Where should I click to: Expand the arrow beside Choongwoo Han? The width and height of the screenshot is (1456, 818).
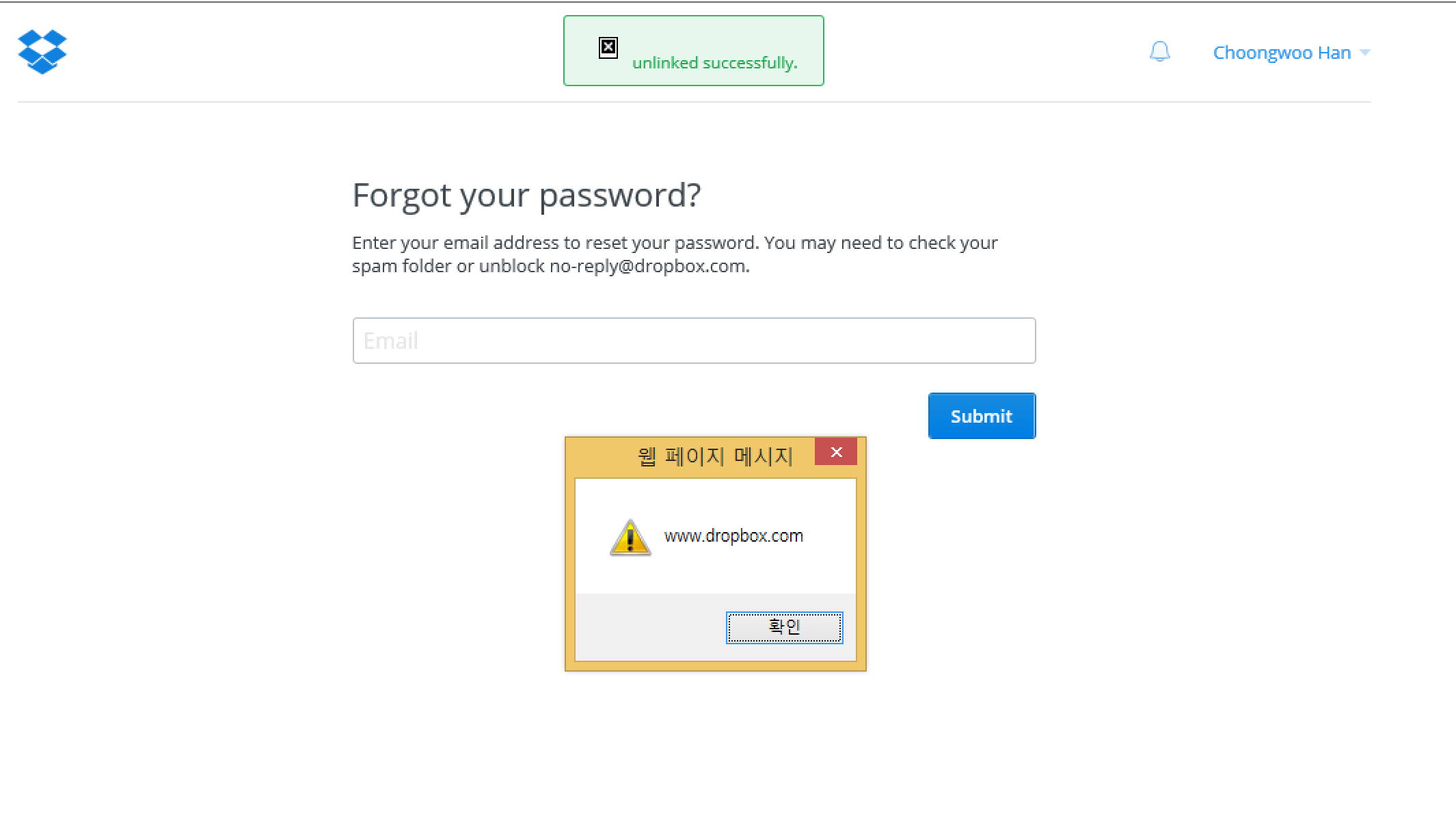tap(1365, 53)
